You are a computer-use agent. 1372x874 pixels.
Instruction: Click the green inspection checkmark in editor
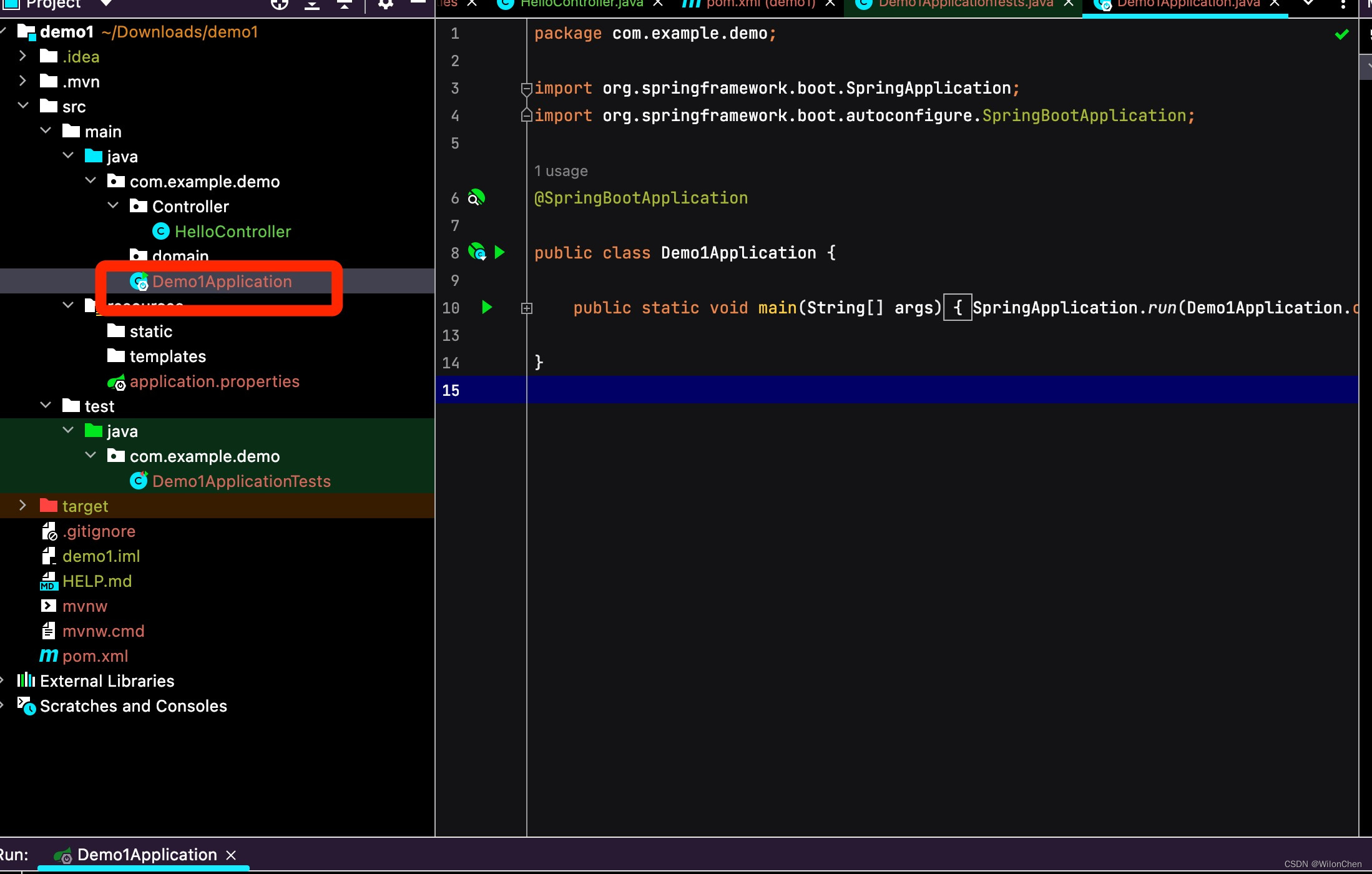click(1341, 34)
